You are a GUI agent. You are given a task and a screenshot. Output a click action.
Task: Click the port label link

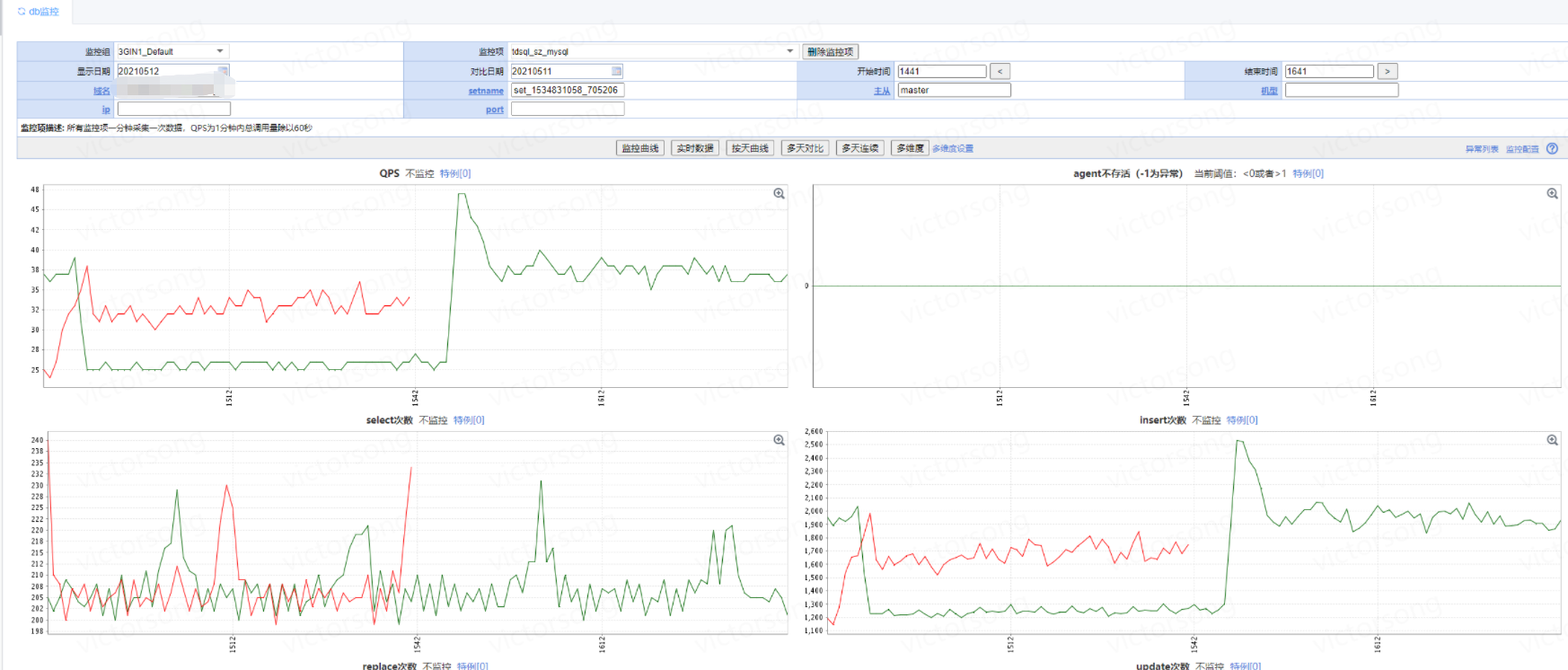(495, 110)
